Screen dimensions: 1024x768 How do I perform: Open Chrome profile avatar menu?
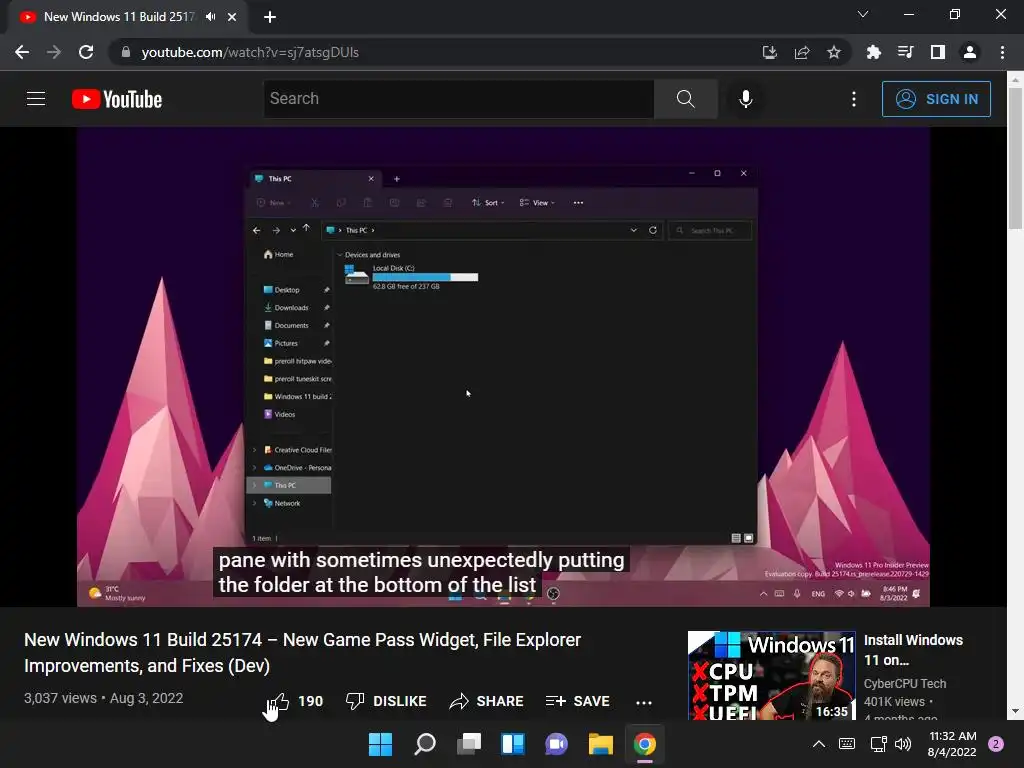click(x=969, y=52)
